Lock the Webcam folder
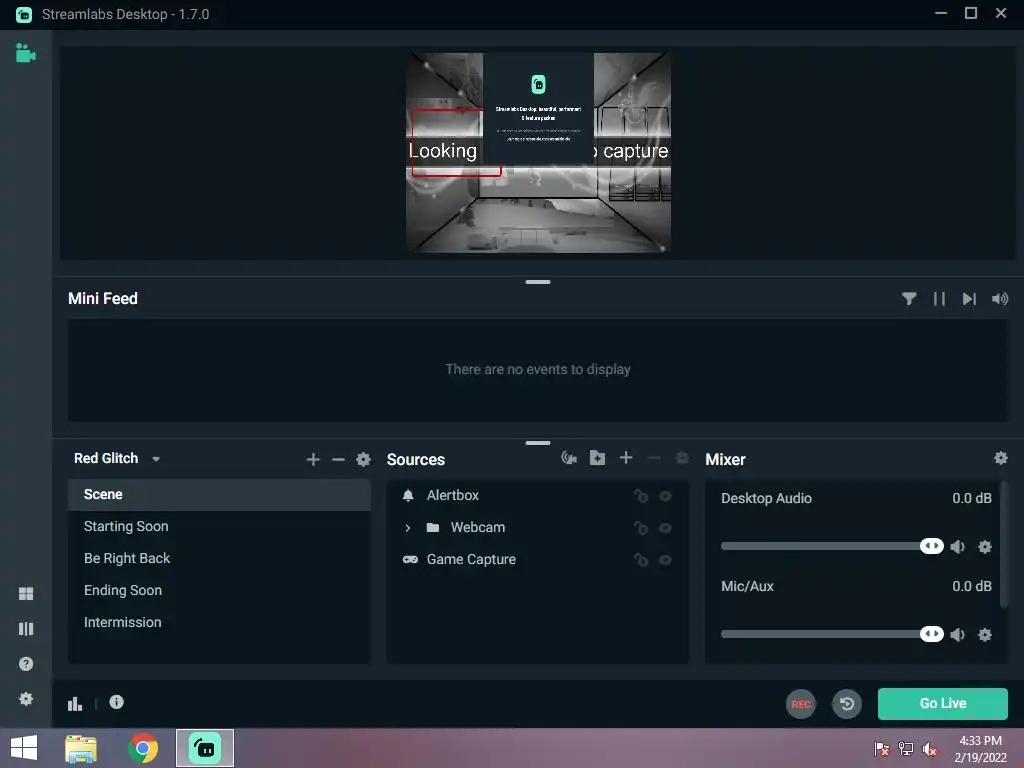Viewport: 1024px width, 768px height. tap(641, 528)
